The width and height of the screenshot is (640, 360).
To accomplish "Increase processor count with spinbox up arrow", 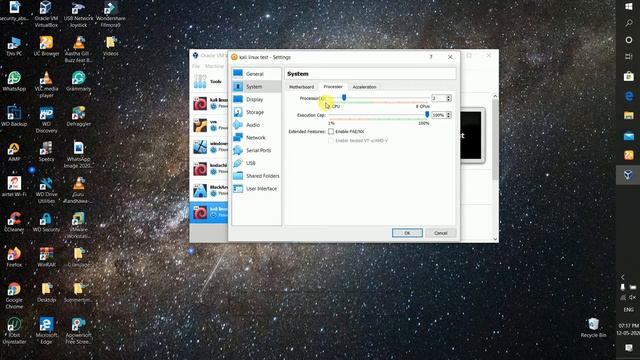I will [449, 97].
